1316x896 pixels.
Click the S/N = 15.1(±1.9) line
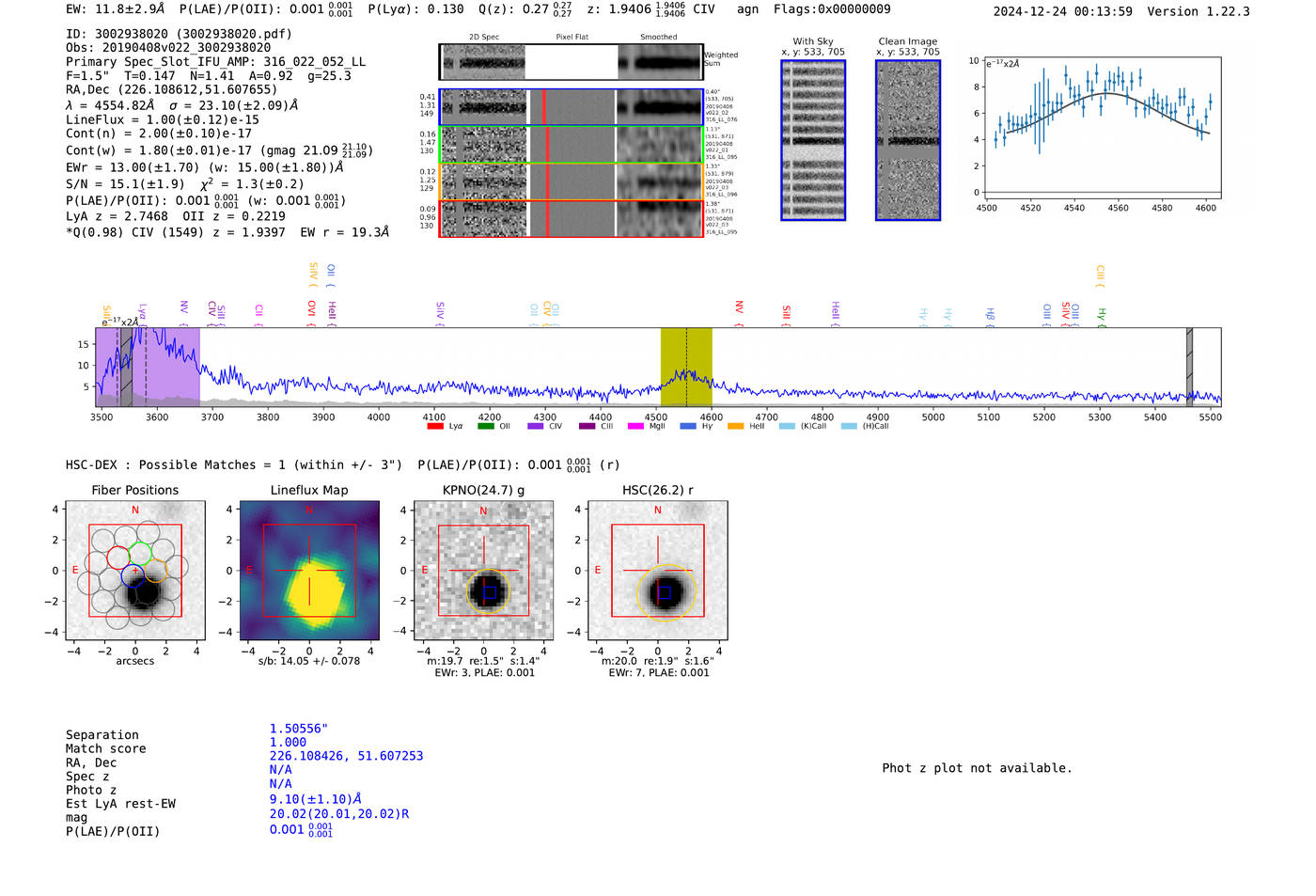point(185,184)
